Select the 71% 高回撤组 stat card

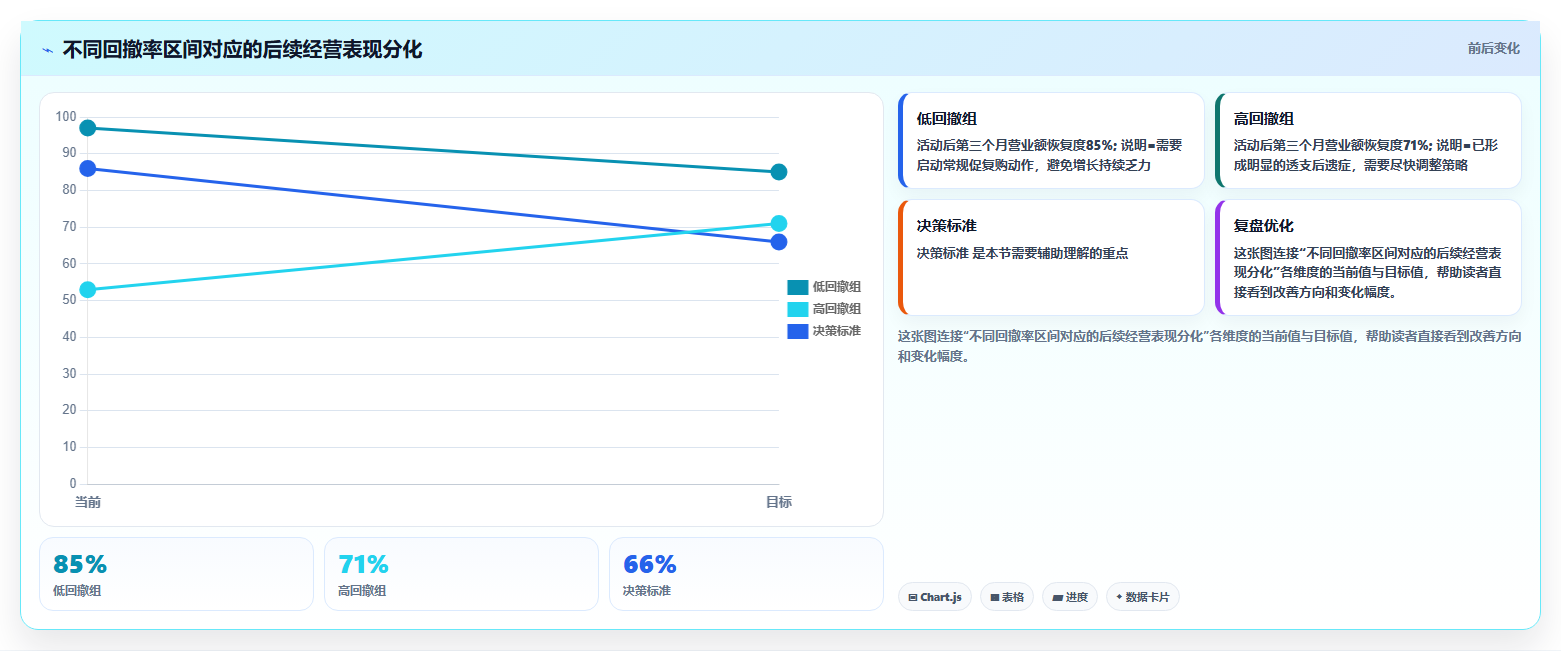(461, 574)
